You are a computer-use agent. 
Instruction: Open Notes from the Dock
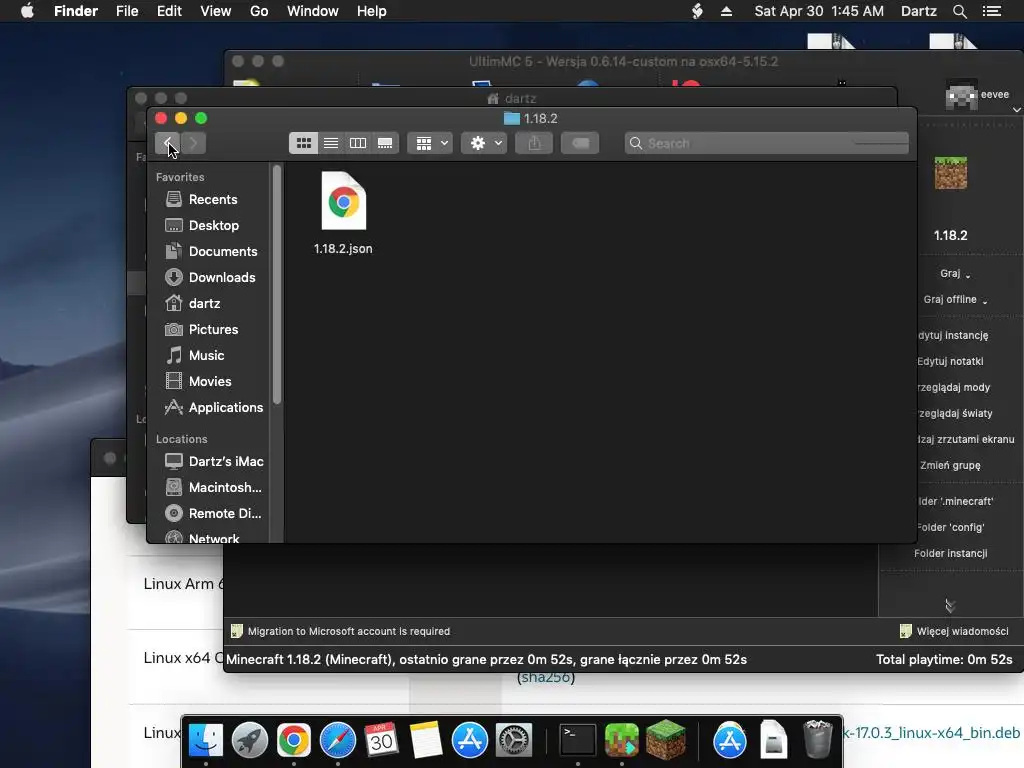tap(426, 741)
